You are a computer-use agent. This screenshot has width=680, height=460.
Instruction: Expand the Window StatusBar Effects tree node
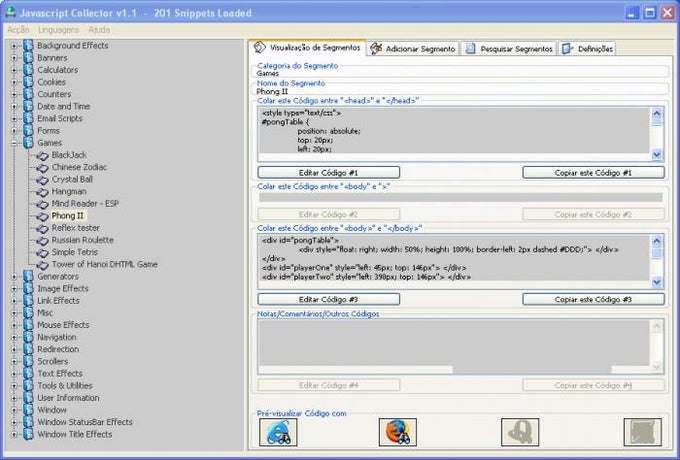[14, 422]
